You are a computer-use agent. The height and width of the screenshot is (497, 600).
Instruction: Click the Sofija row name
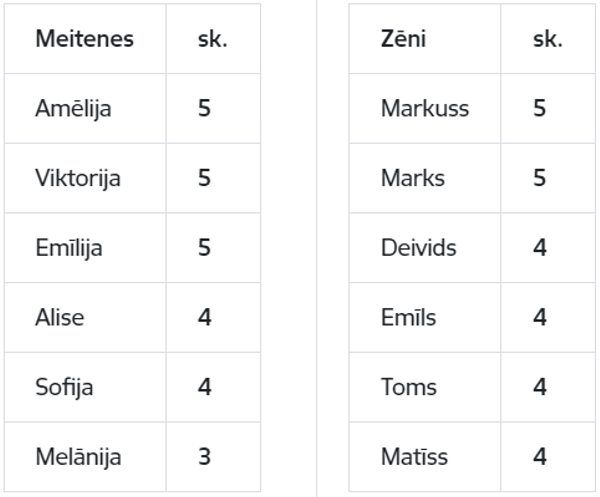click(64, 387)
